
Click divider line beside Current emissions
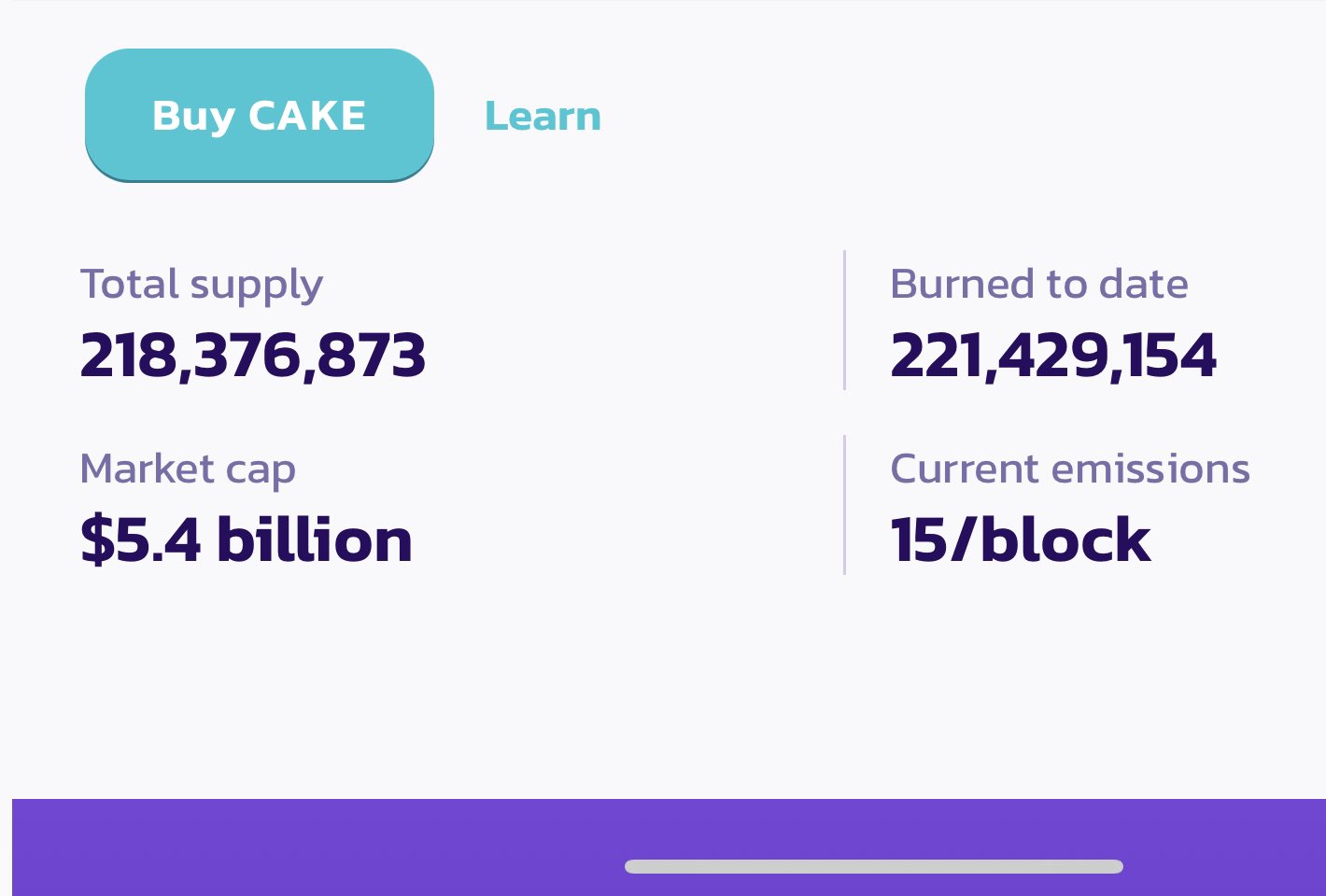pyautogui.click(x=844, y=505)
